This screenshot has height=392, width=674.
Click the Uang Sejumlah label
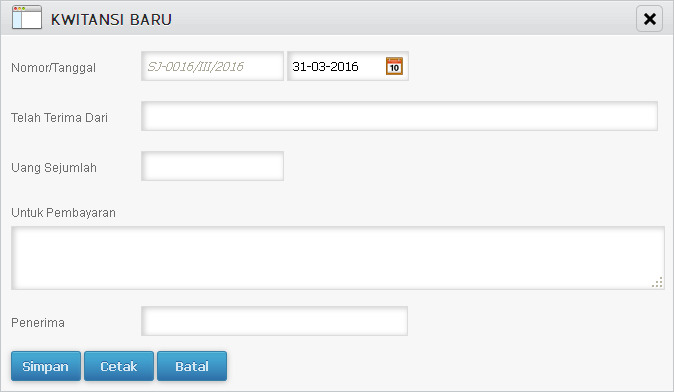[54, 168]
